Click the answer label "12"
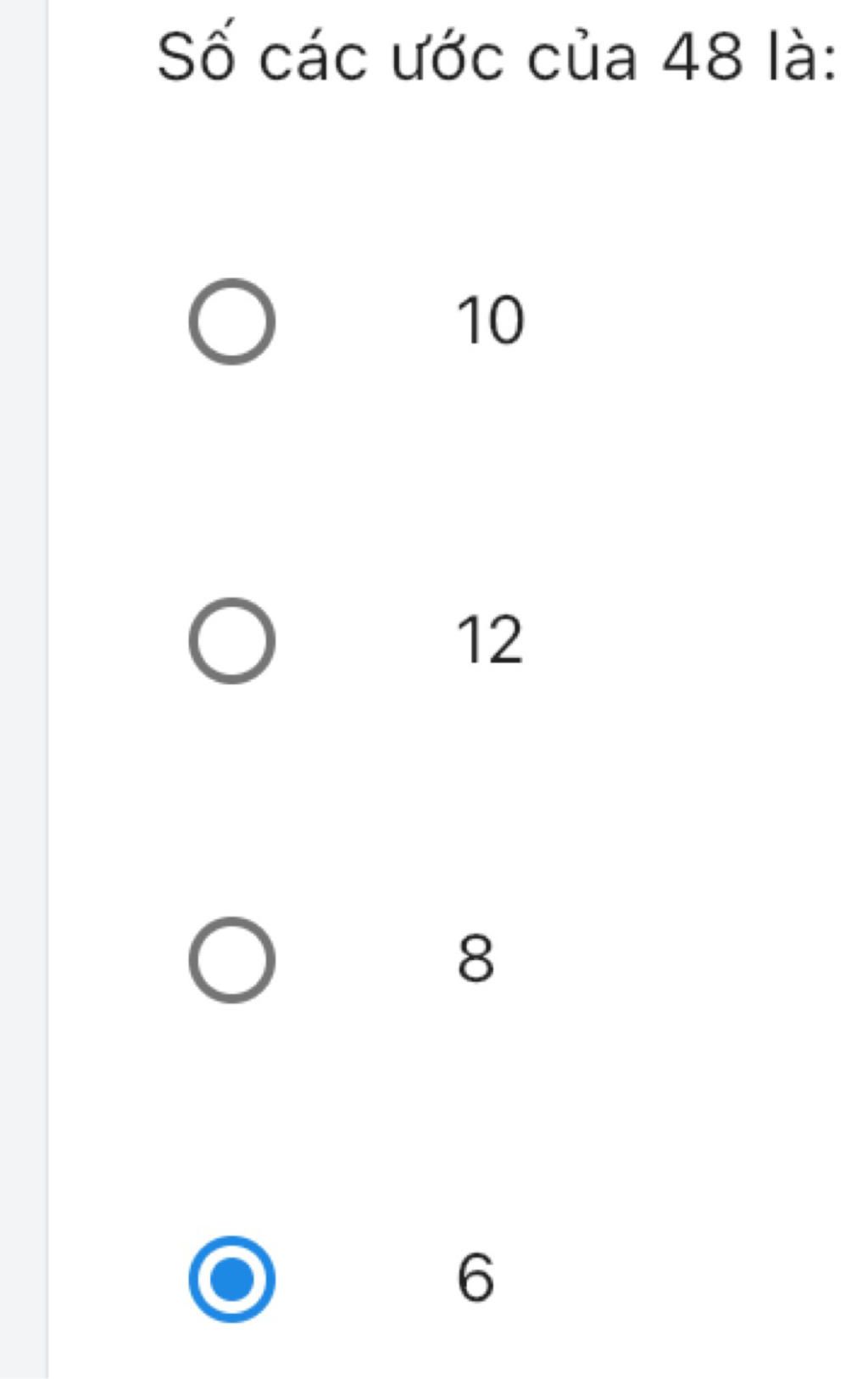The image size is (868, 1379). coord(489,640)
